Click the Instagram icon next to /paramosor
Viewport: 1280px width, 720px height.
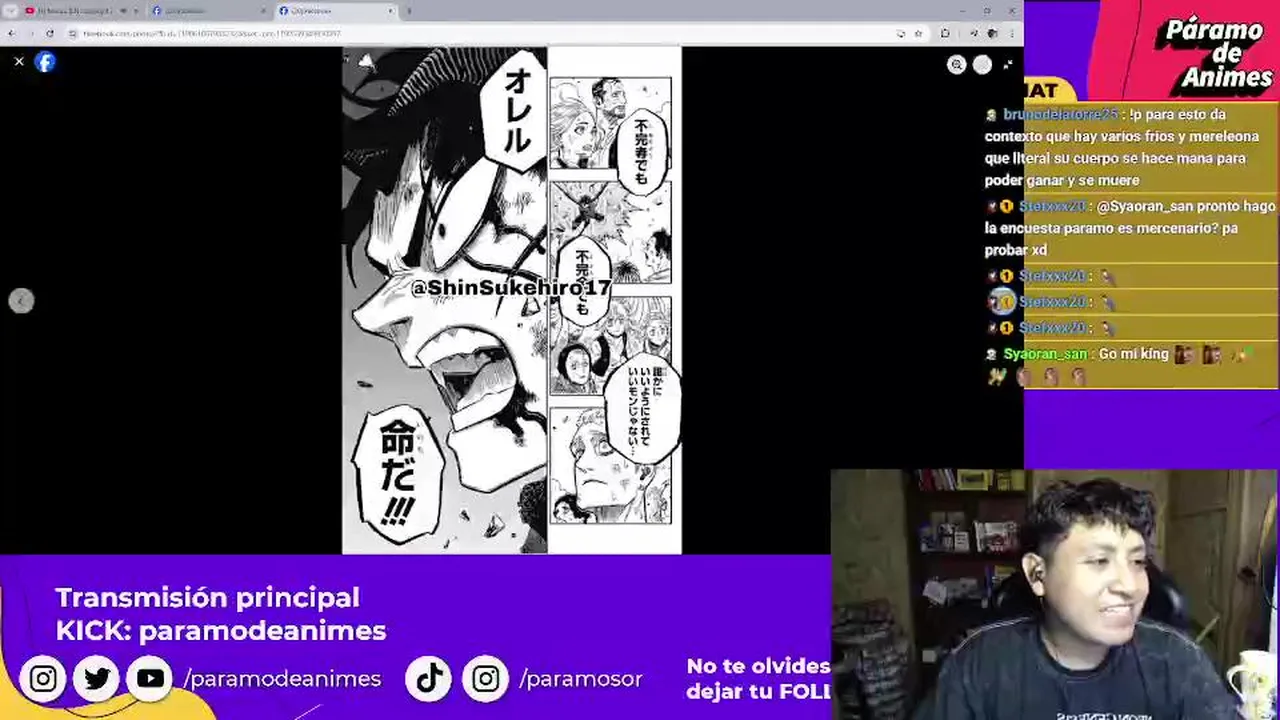point(485,679)
